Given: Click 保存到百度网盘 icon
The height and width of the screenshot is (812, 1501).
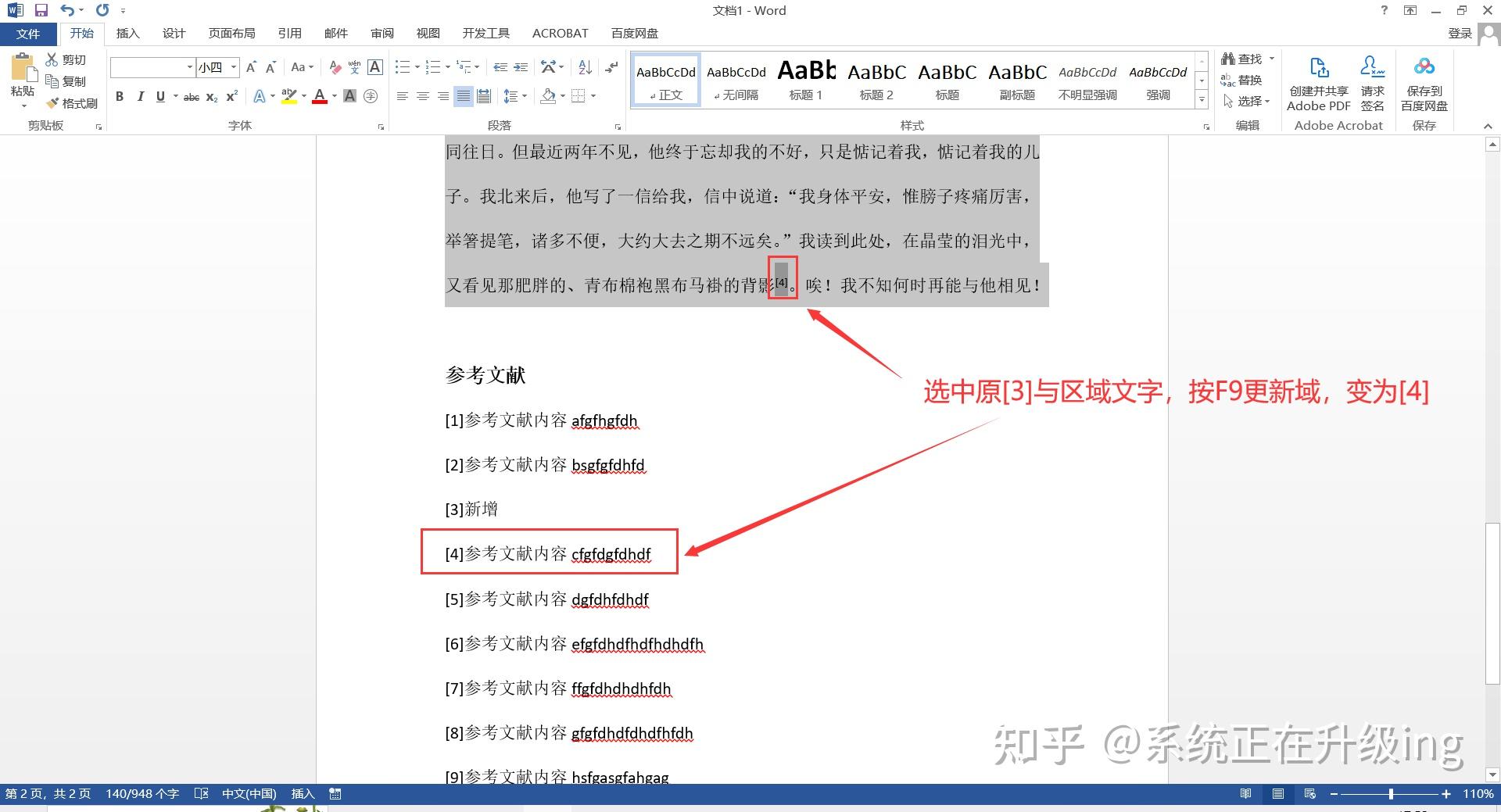Looking at the screenshot, I should 1424,82.
